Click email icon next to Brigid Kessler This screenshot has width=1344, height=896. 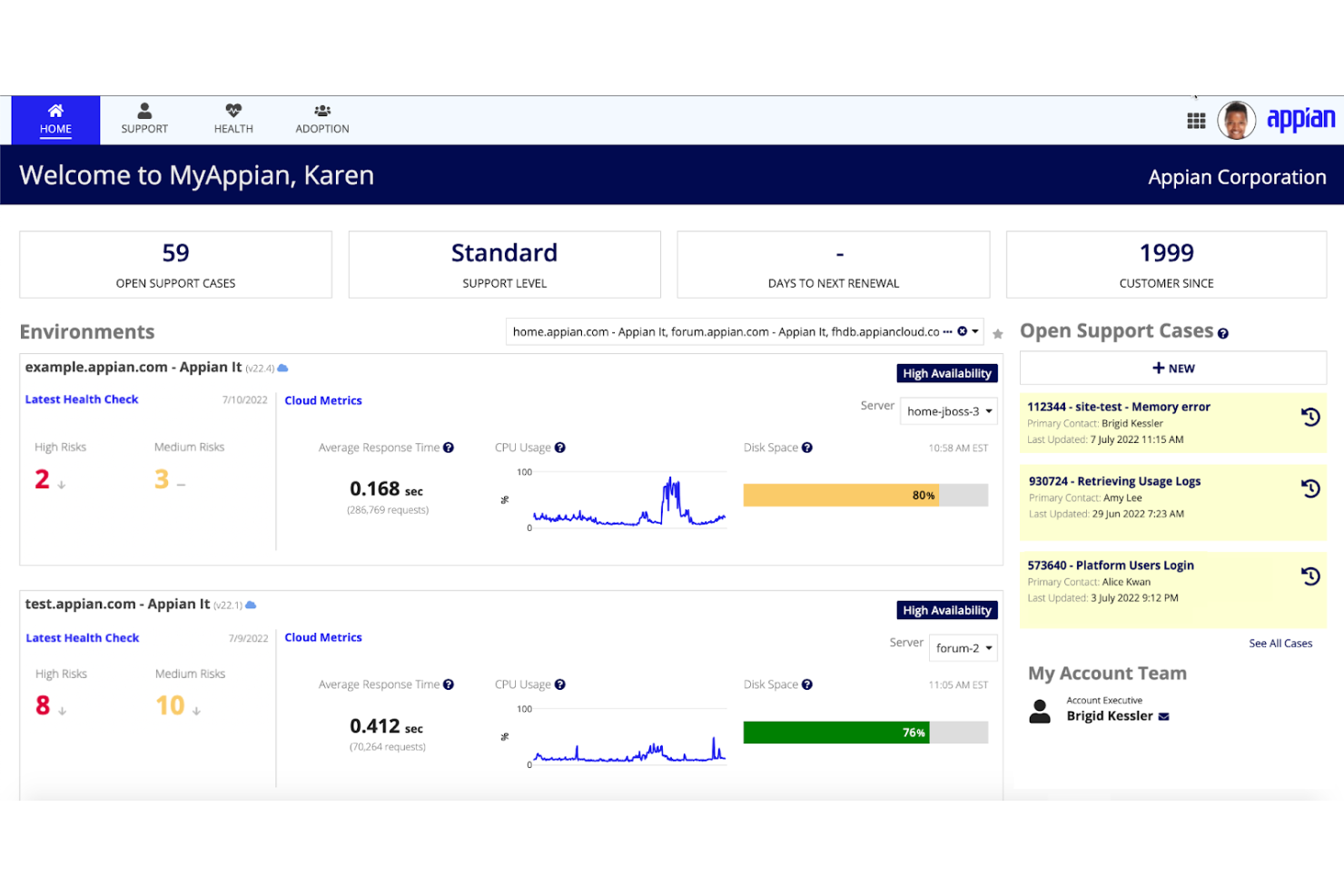click(1164, 717)
